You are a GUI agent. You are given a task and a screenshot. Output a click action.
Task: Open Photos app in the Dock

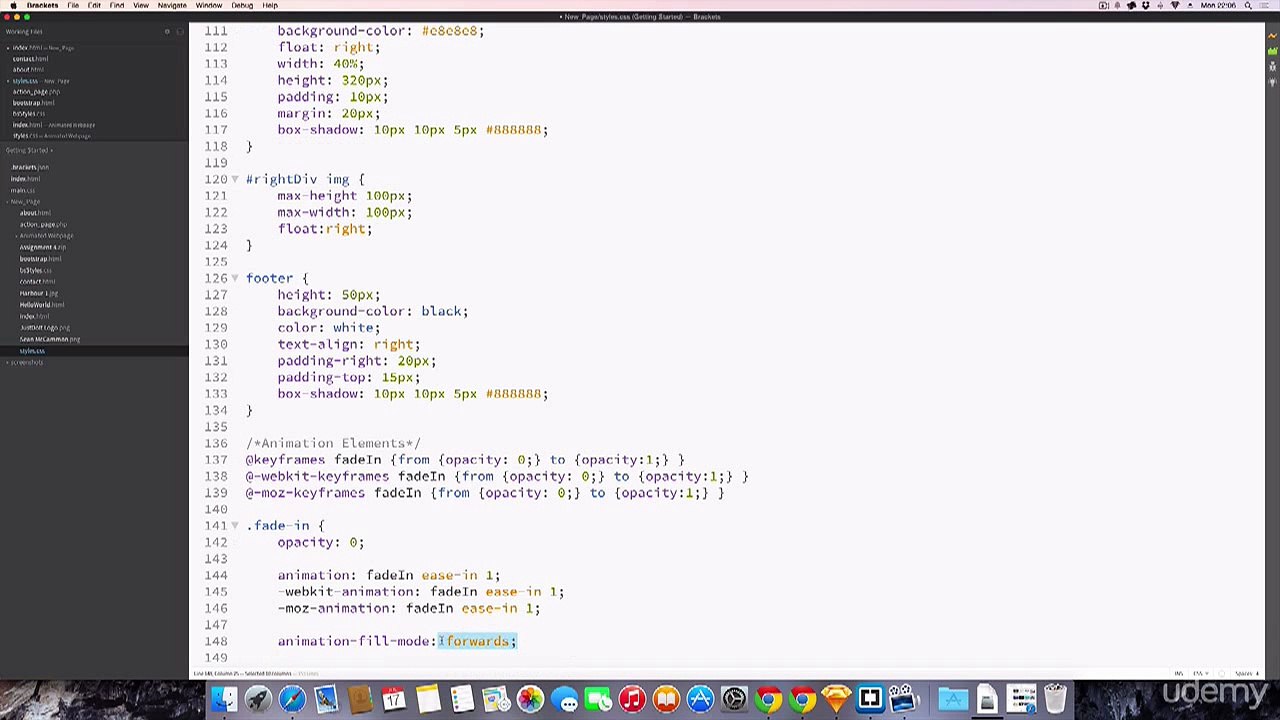(530, 699)
